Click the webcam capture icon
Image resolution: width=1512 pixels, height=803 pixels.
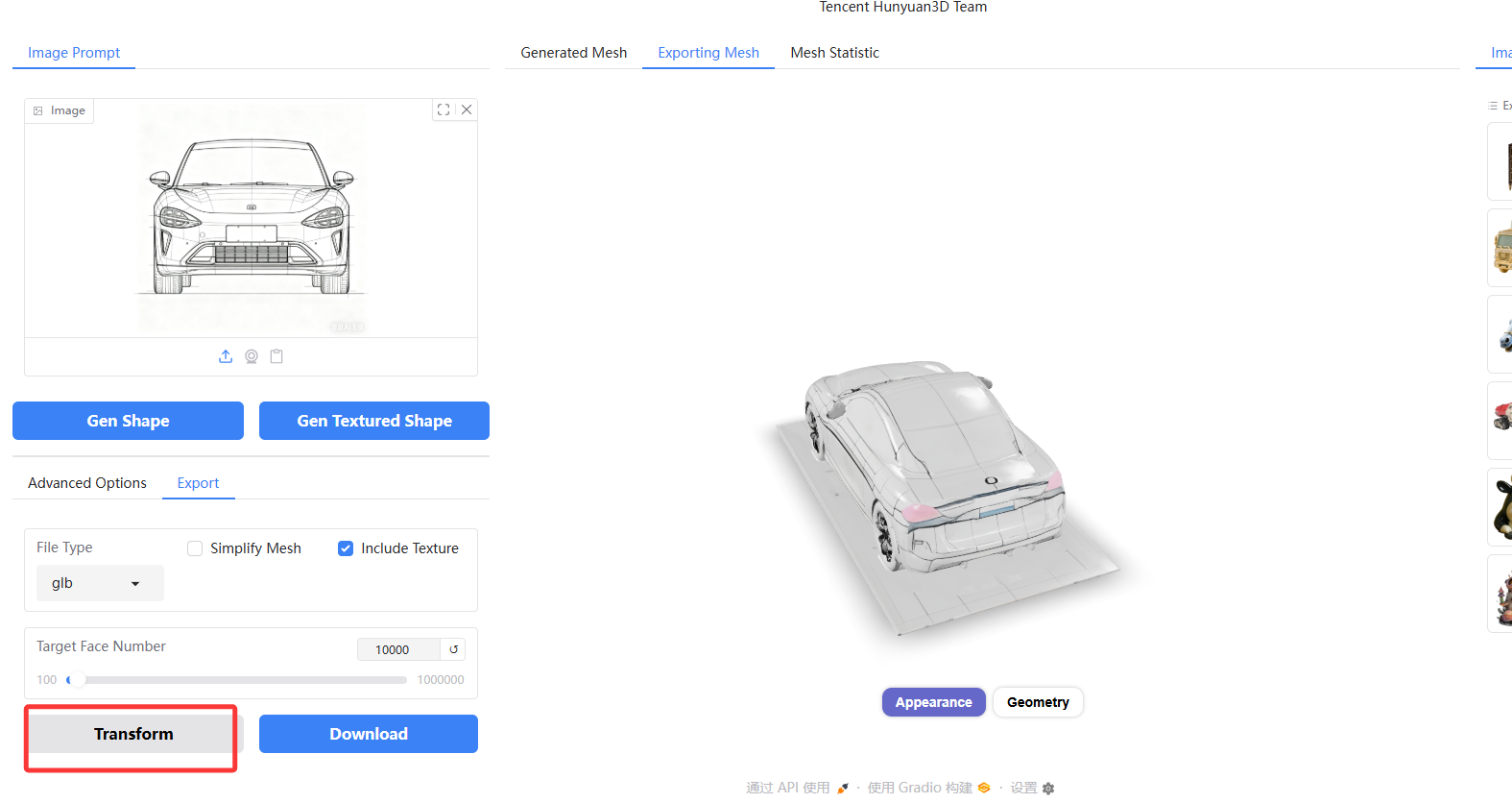coord(252,356)
